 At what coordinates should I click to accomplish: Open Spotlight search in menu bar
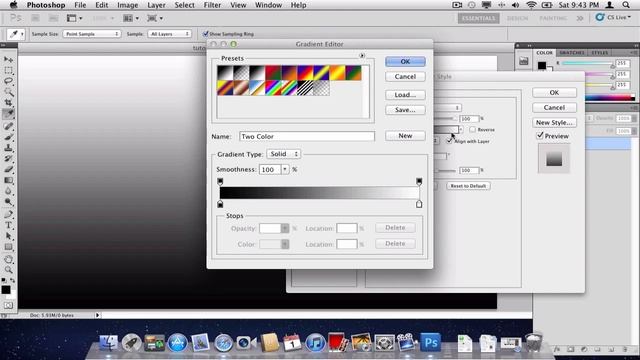[x=626, y=5]
